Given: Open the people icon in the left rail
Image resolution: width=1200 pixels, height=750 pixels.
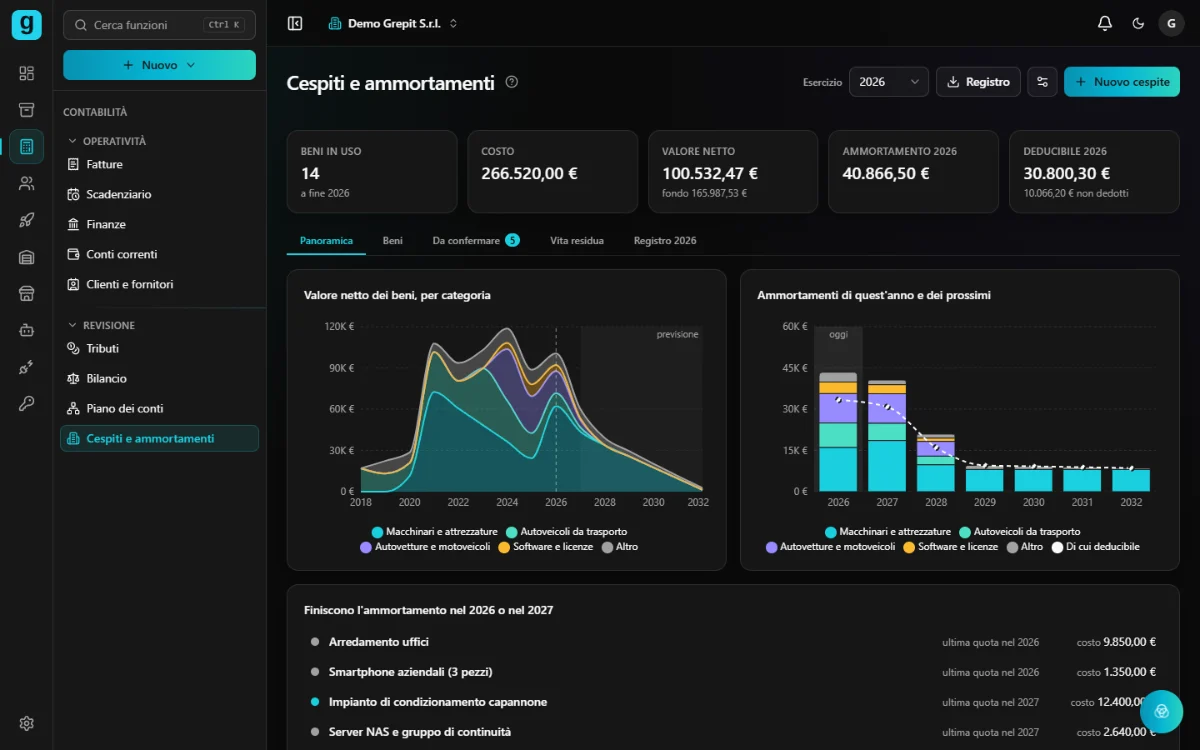Looking at the screenshot, I should 26,183.
